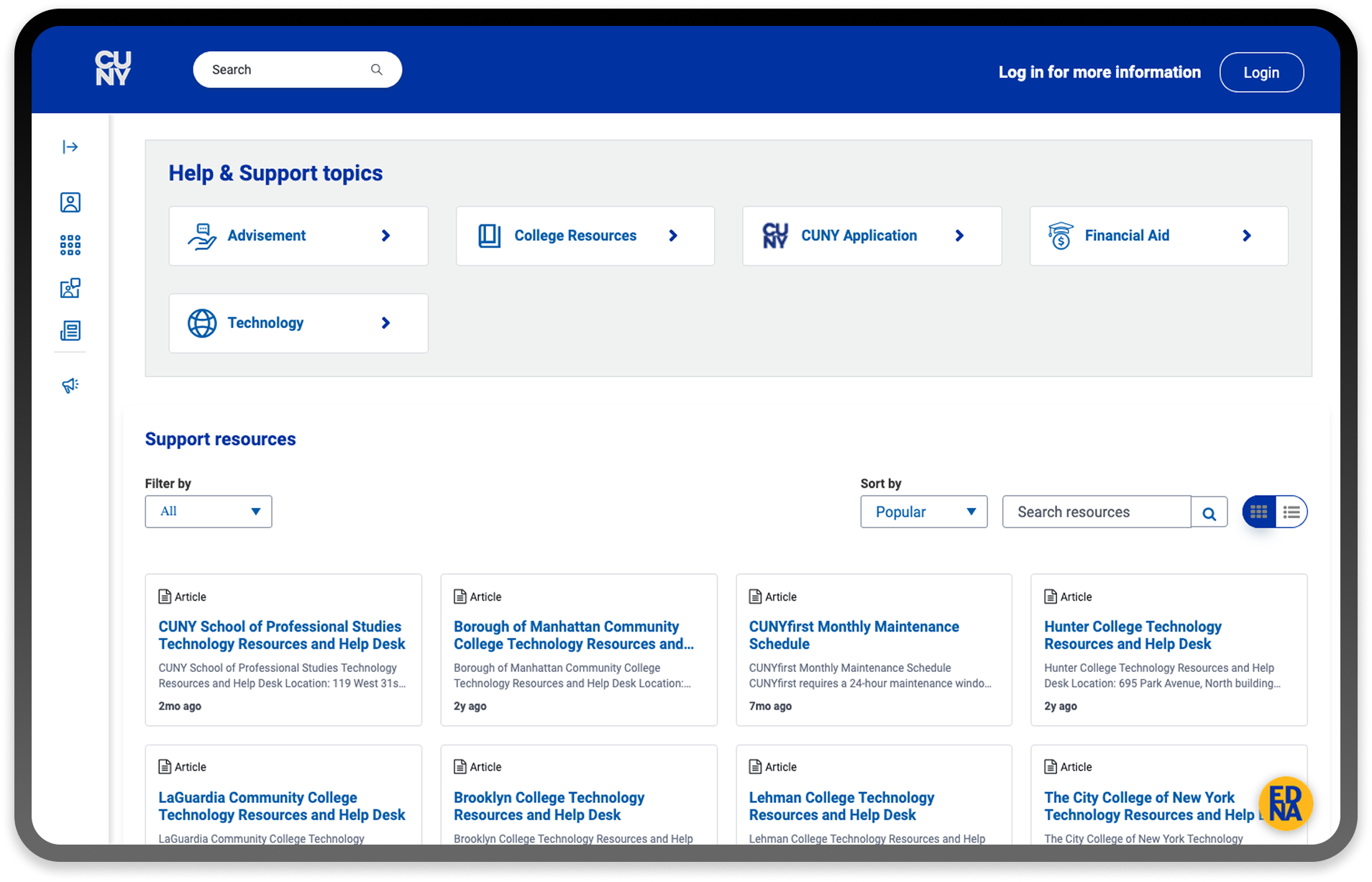
Task: Open the news article icon in the sidebar
Action: coord(70,331)
